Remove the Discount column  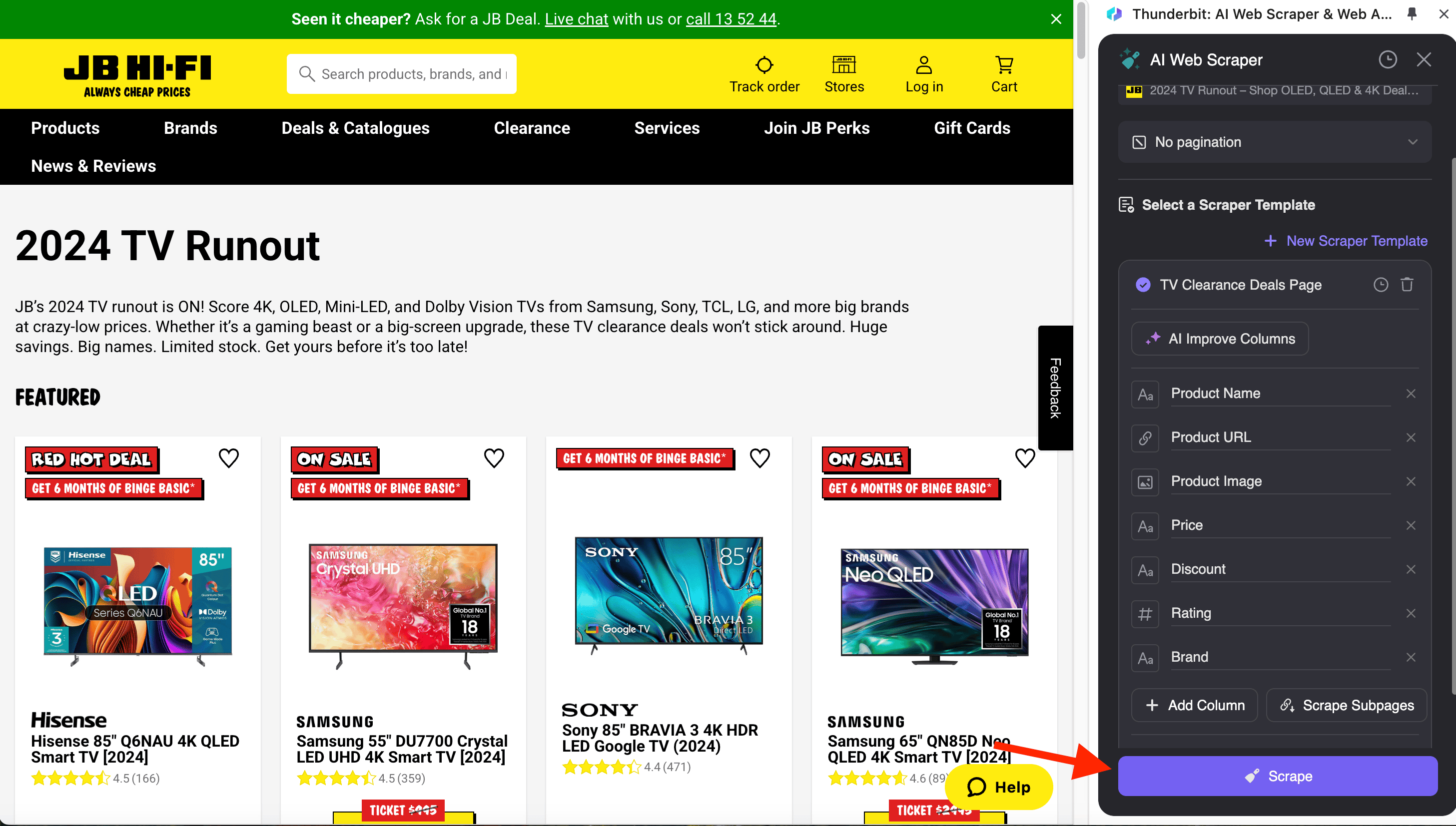coord(1411,569)
